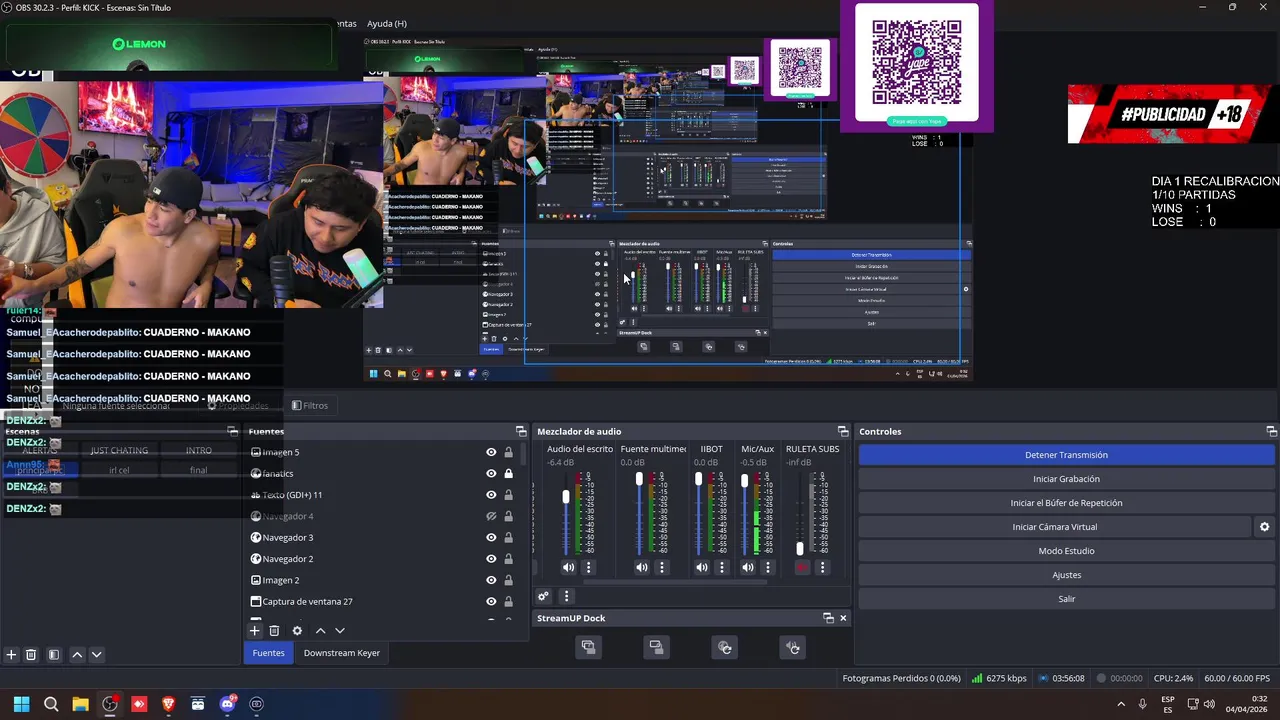Undock the Controles panel
The height and width of the screenshot is (720, 1280).
pos(1271,432)
